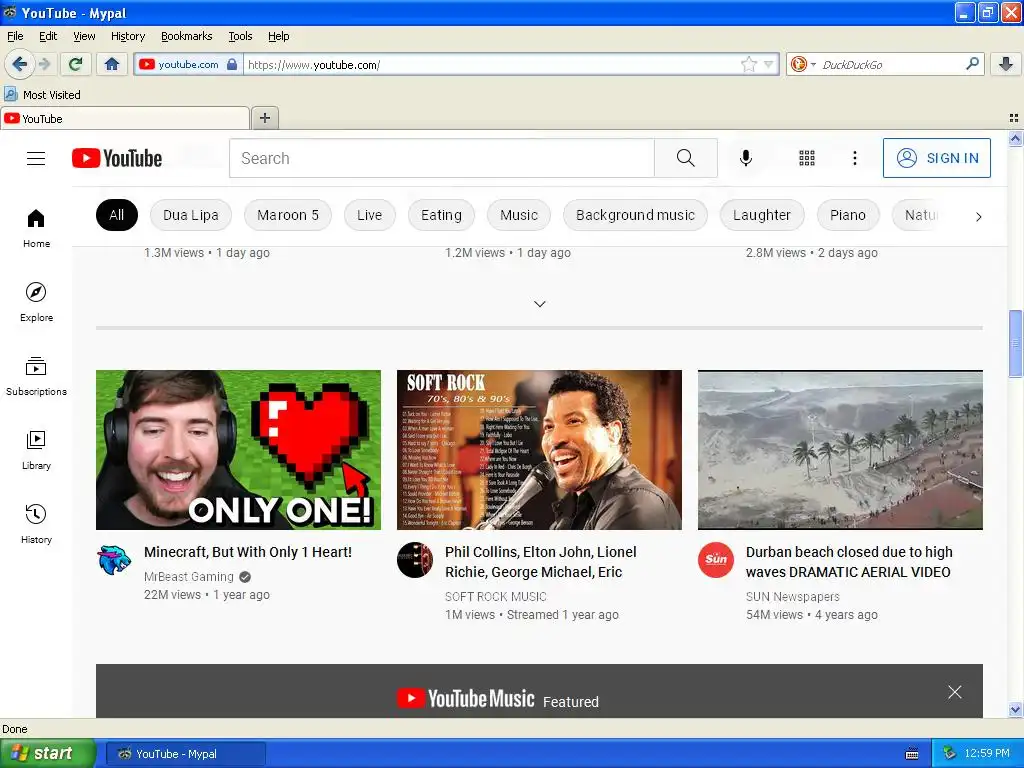Click the browser Forward arrow button
Screen dimensions: 1024x768
(44, 64)
